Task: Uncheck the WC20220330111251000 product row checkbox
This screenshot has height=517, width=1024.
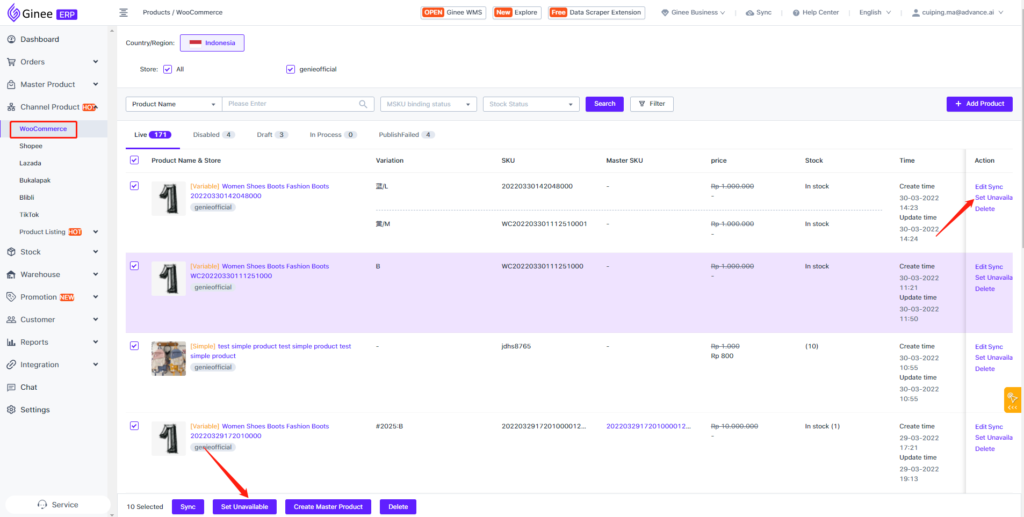Action: 135,266
